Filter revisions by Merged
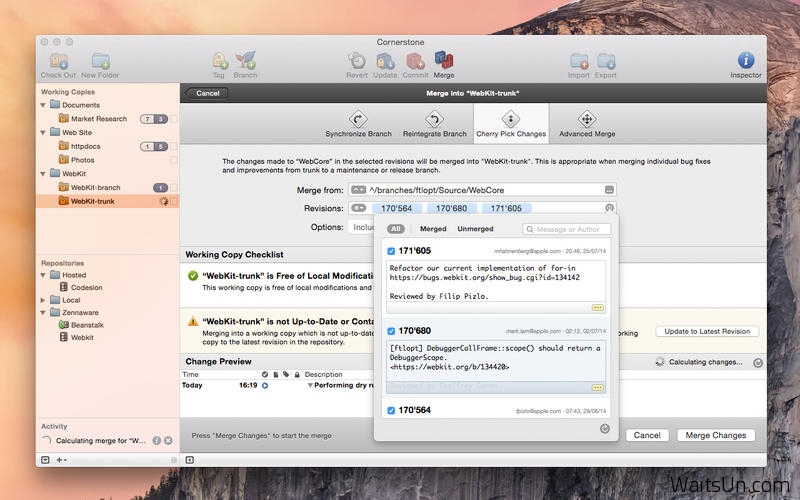Viewport: 800px width, 500px height. pos(433,229)
